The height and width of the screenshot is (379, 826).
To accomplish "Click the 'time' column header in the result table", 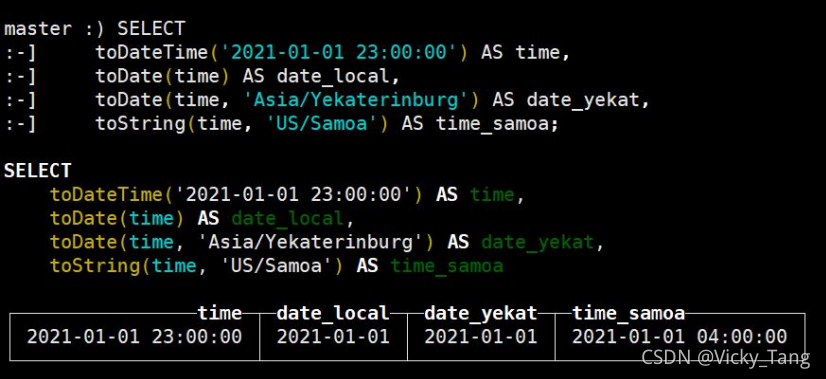I will pyautogui.click(x=220, y=313).
